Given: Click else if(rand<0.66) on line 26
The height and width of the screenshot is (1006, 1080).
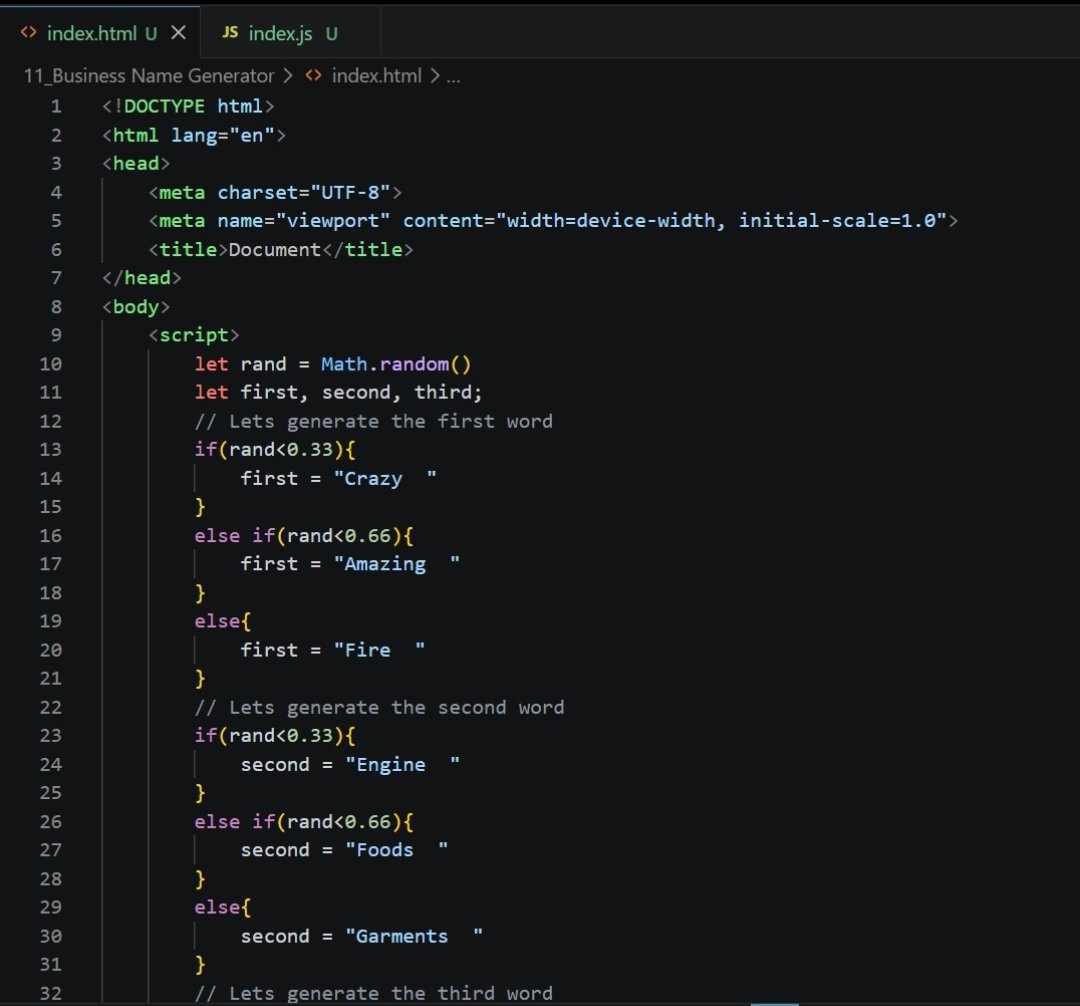Looking at the screenshot, I should coord(304,821).
